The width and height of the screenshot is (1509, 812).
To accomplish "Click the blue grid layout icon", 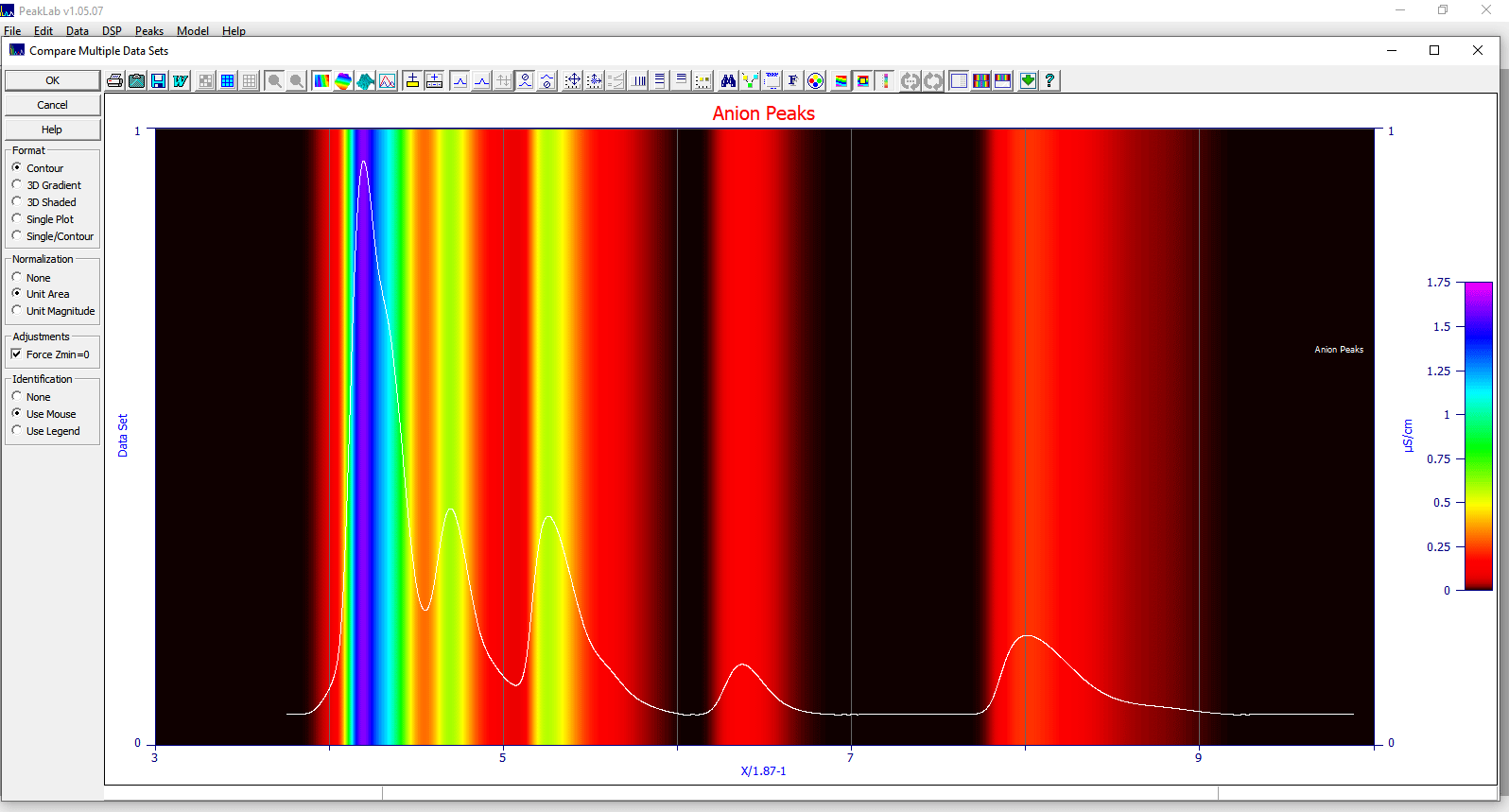I will point(228,80).
